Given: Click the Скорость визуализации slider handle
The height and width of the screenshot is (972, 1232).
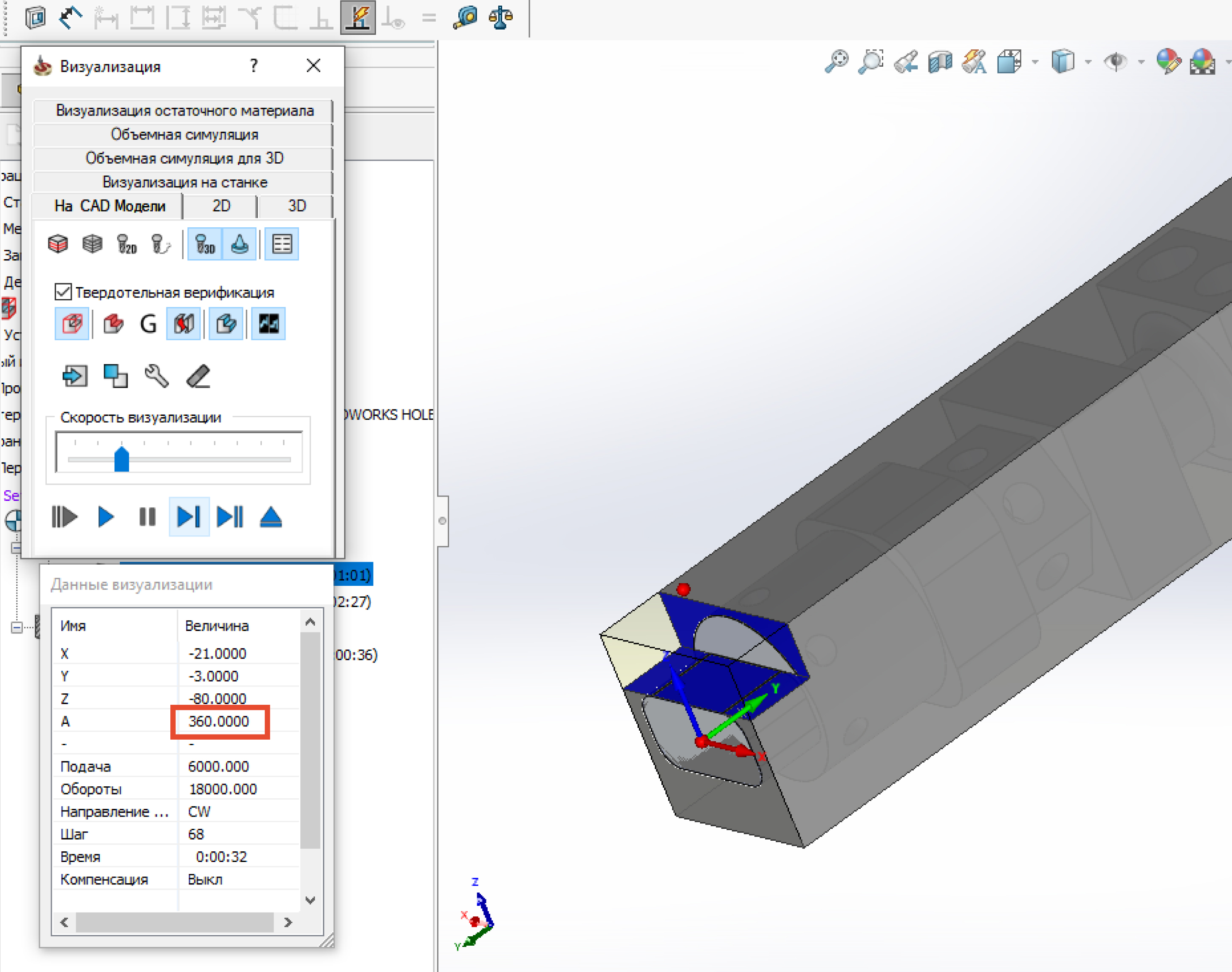Looking at the screenshot, I should tap(121, 459).
